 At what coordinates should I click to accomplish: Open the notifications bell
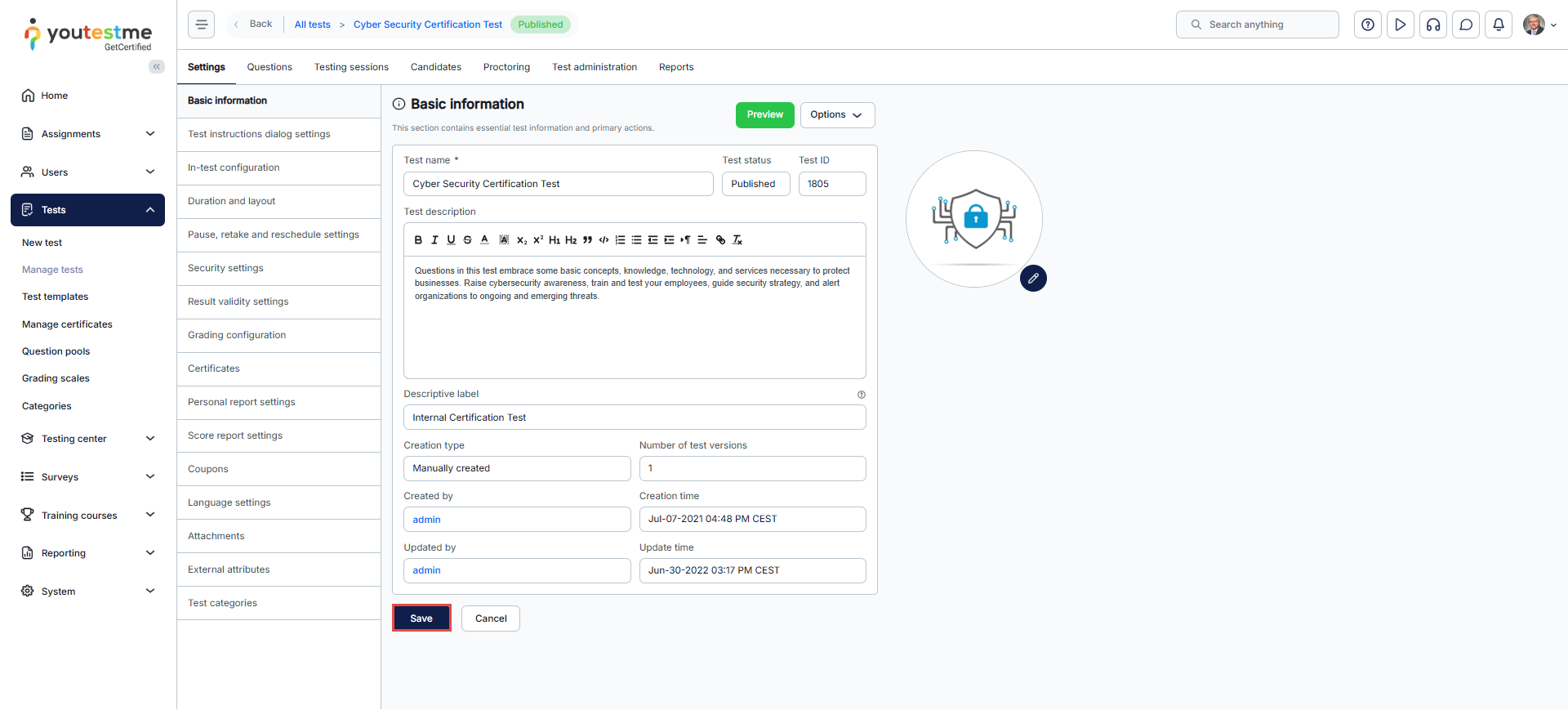coord(1499,25)
